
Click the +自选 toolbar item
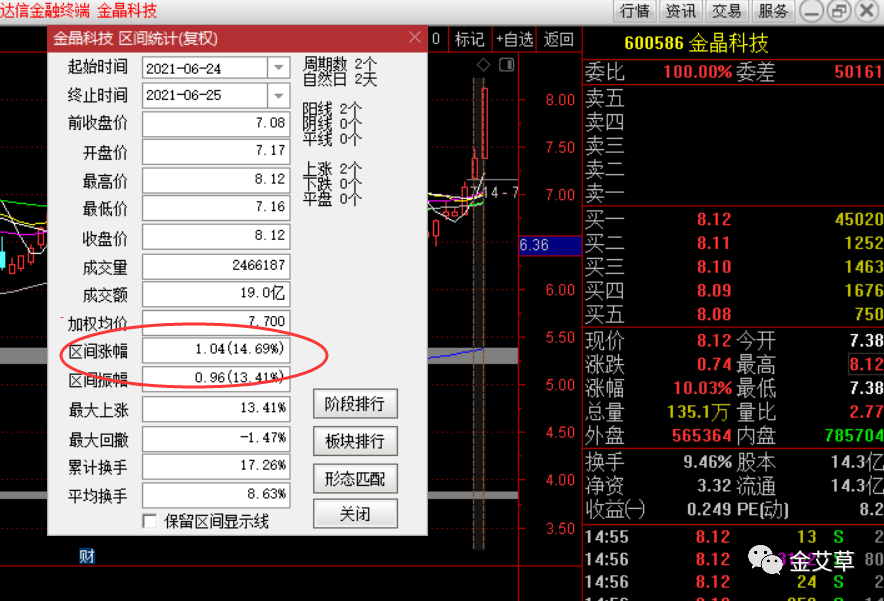(x=514, y=39)
